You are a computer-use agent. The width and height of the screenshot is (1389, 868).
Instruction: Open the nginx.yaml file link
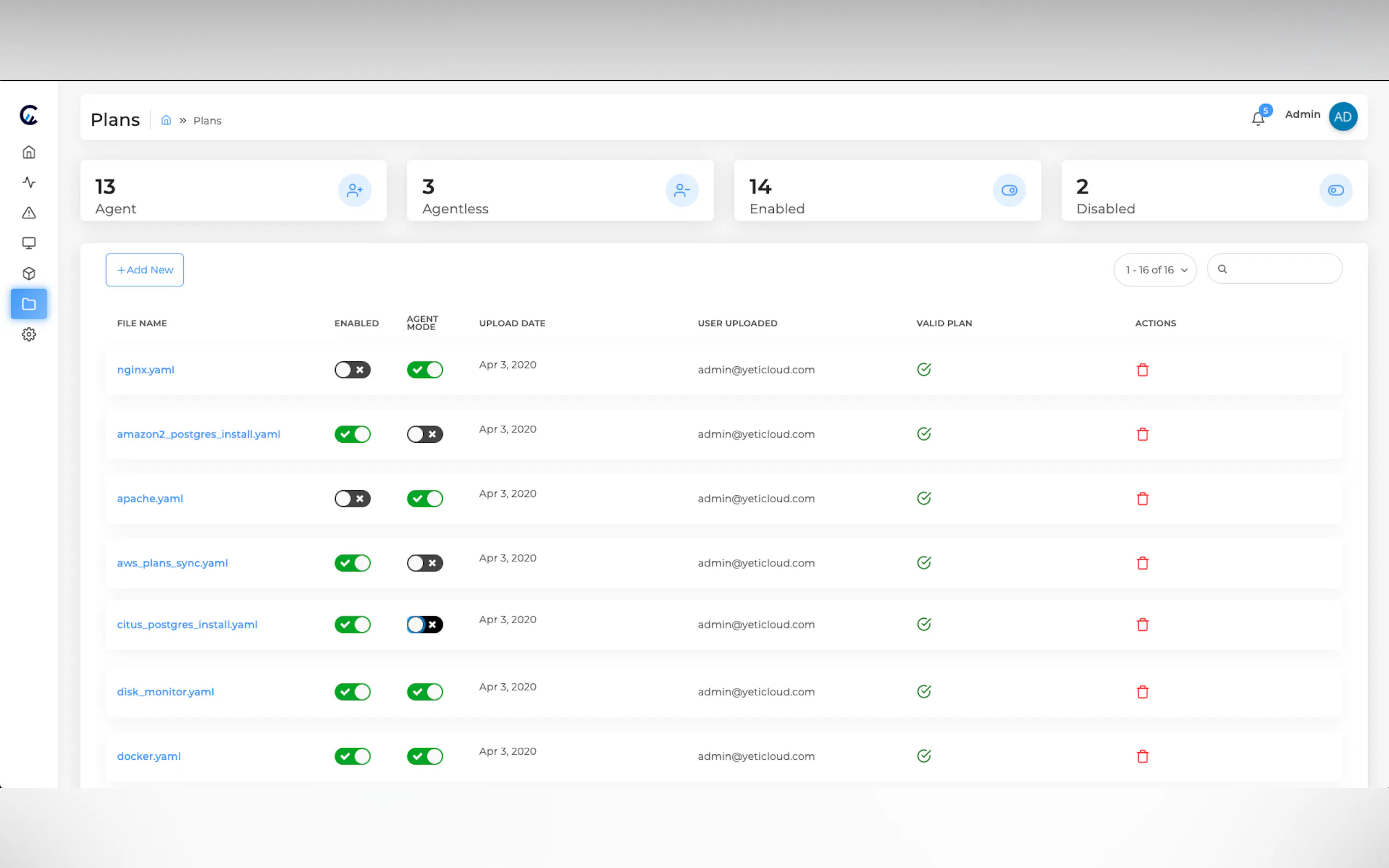pos(145,370)
